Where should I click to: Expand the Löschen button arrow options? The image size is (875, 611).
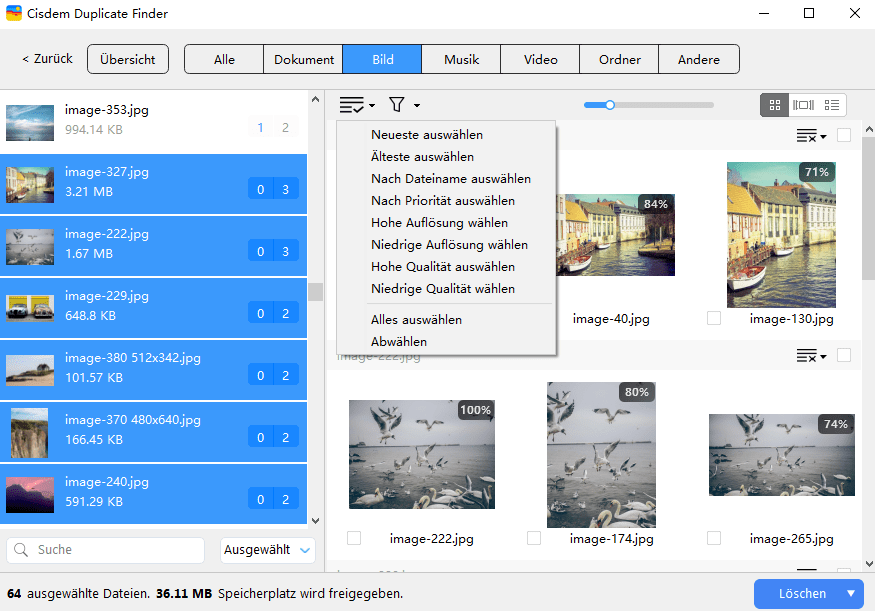tap(851, 593)
